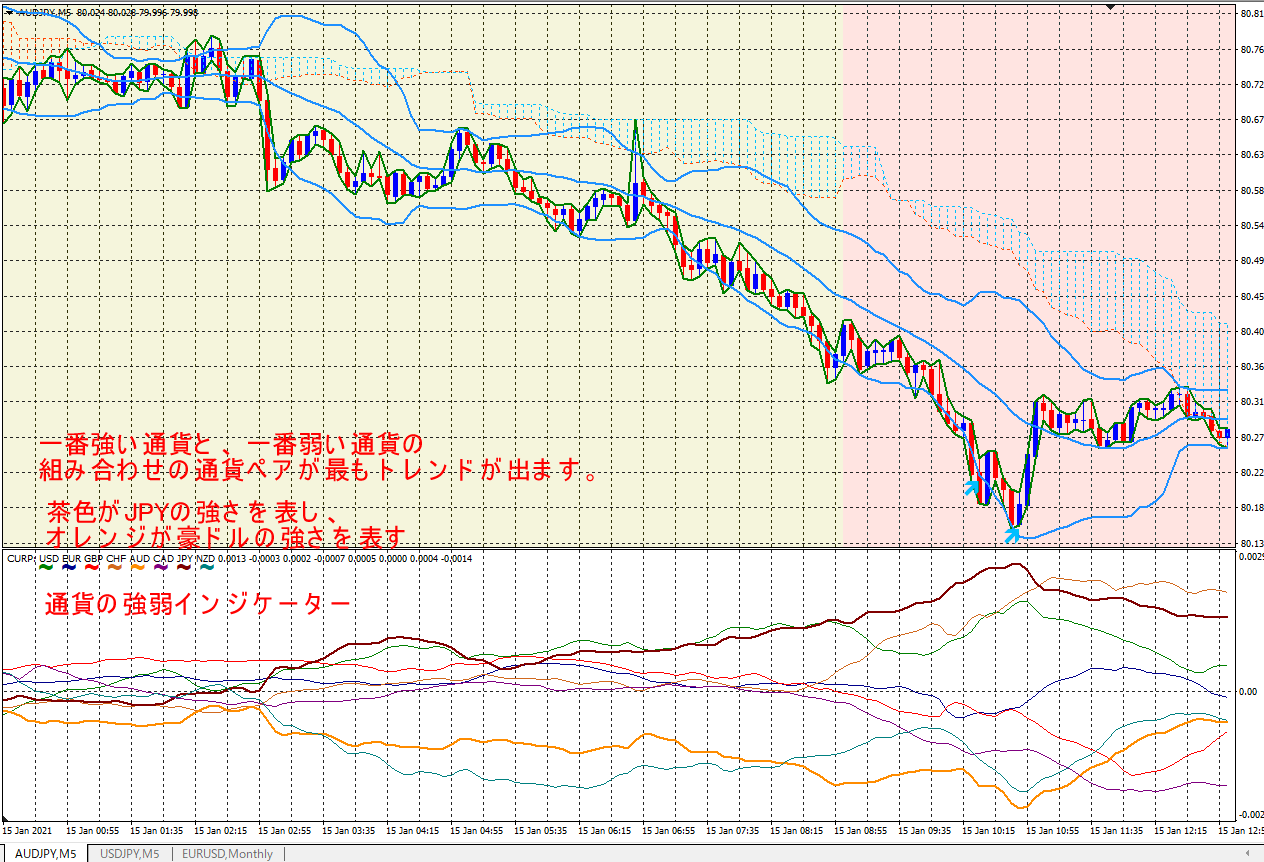Image resolution: width=1264 pixels, height=862 pixels.
Task: Click the text line 茶色がJPYの強さを表し
Action: click(x=192, y=513)
